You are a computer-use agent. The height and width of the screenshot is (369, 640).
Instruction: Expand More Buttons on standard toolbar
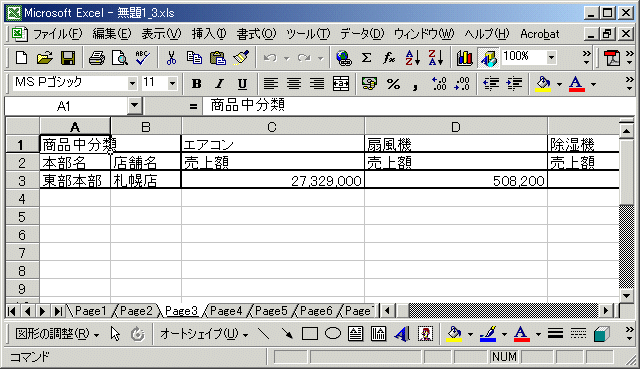coord(587,58)
